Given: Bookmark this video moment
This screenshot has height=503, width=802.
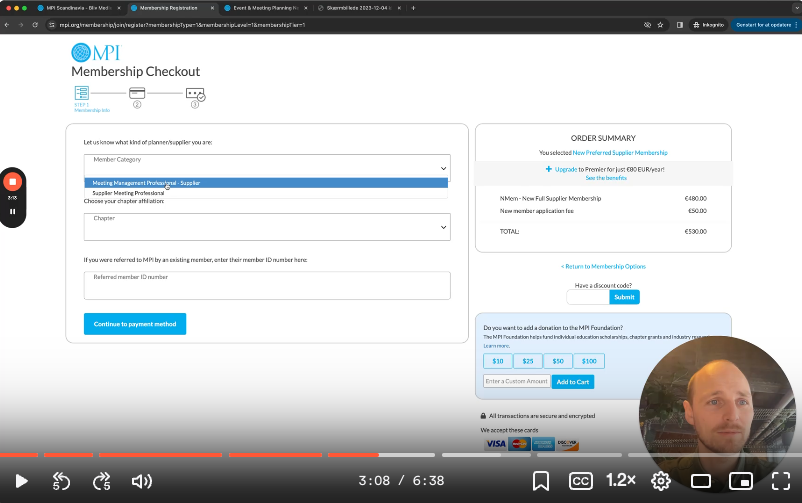Looking at the screenshot, I should point(541,481).
